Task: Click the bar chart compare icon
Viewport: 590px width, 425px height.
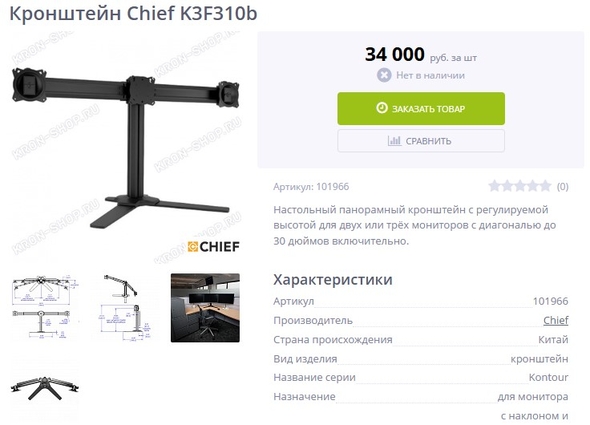Action: tap(394, 141)
